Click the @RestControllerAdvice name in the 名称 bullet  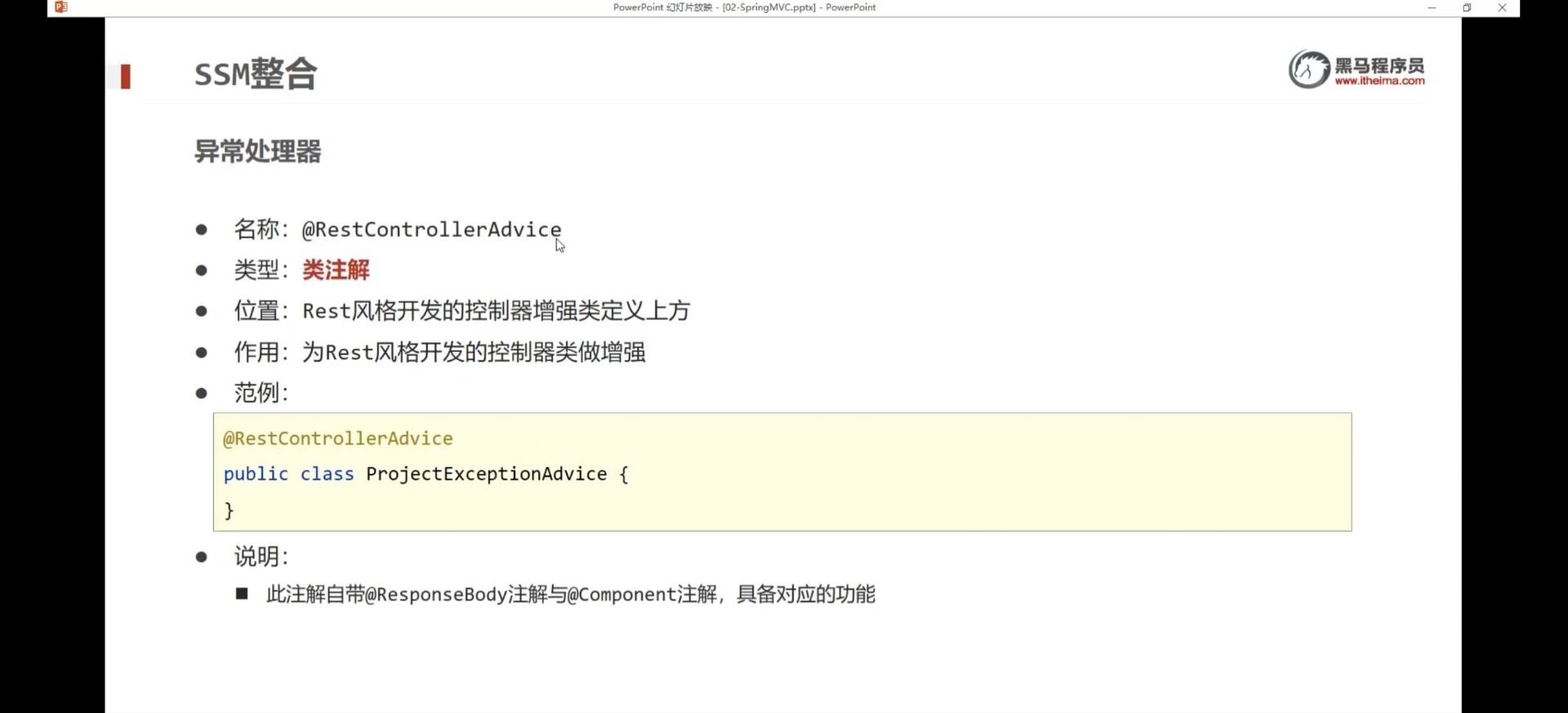431,229
